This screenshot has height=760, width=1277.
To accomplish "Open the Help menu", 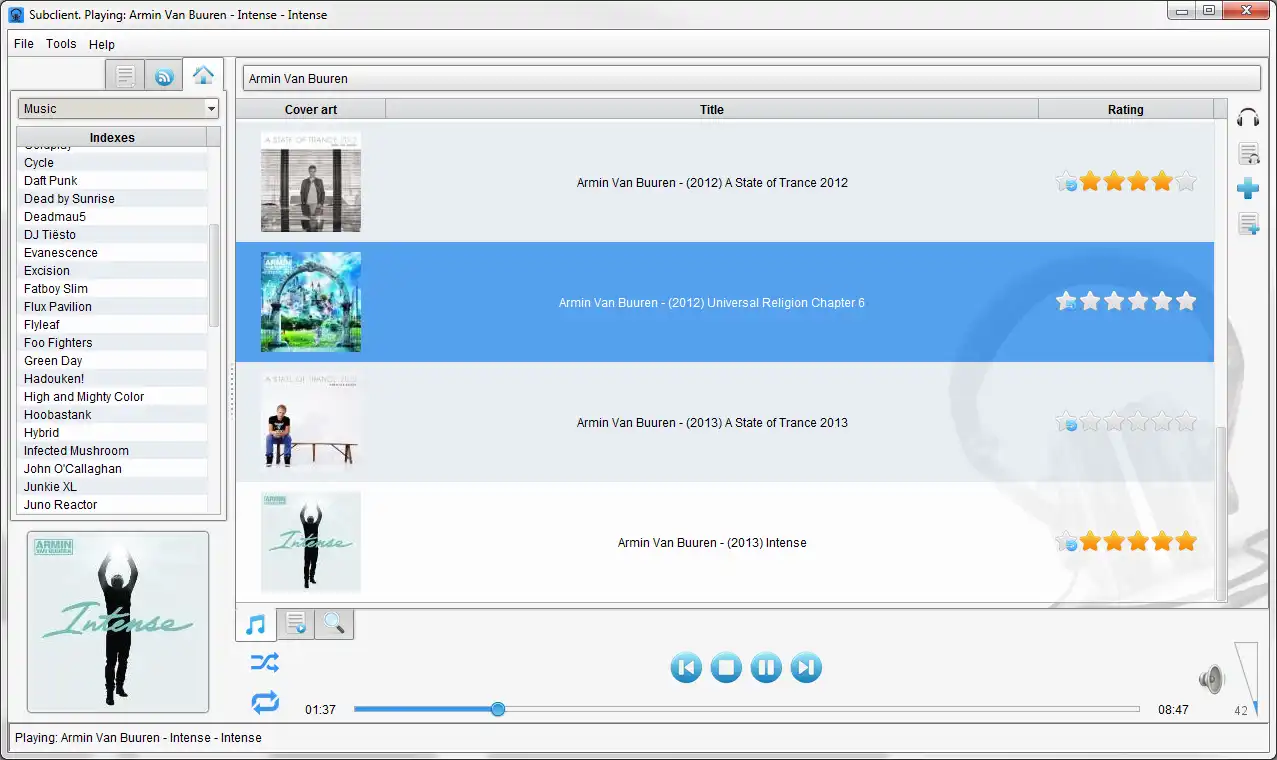I will point(102,44).
